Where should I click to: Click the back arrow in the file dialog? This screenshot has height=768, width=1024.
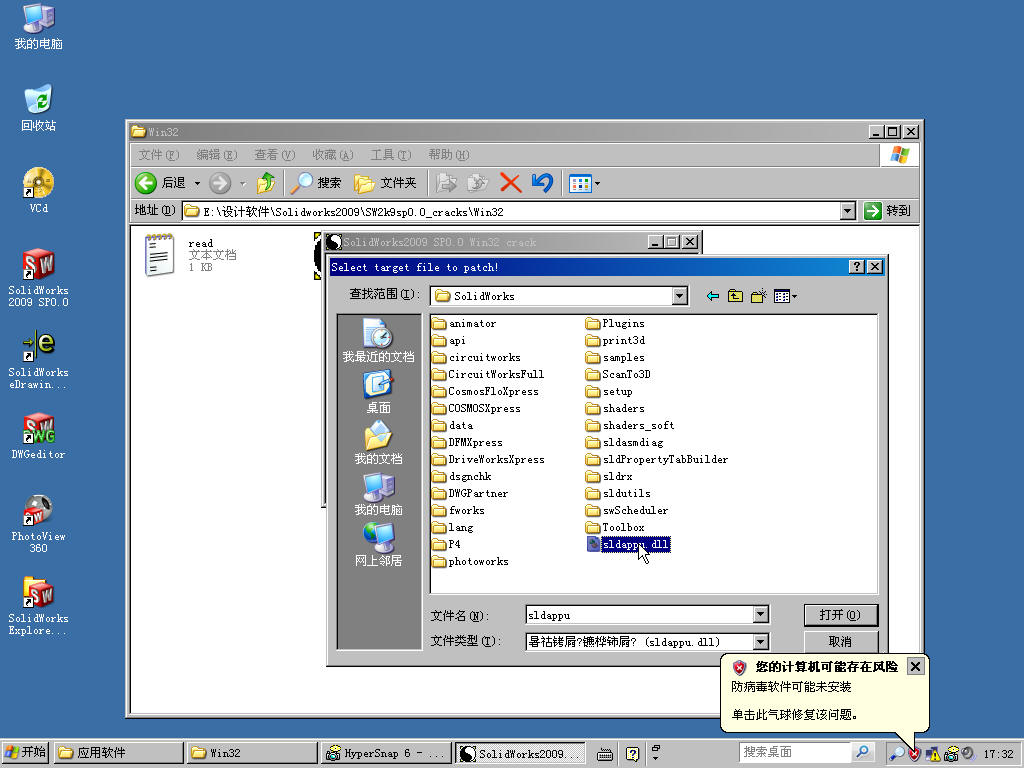(712, 296)
